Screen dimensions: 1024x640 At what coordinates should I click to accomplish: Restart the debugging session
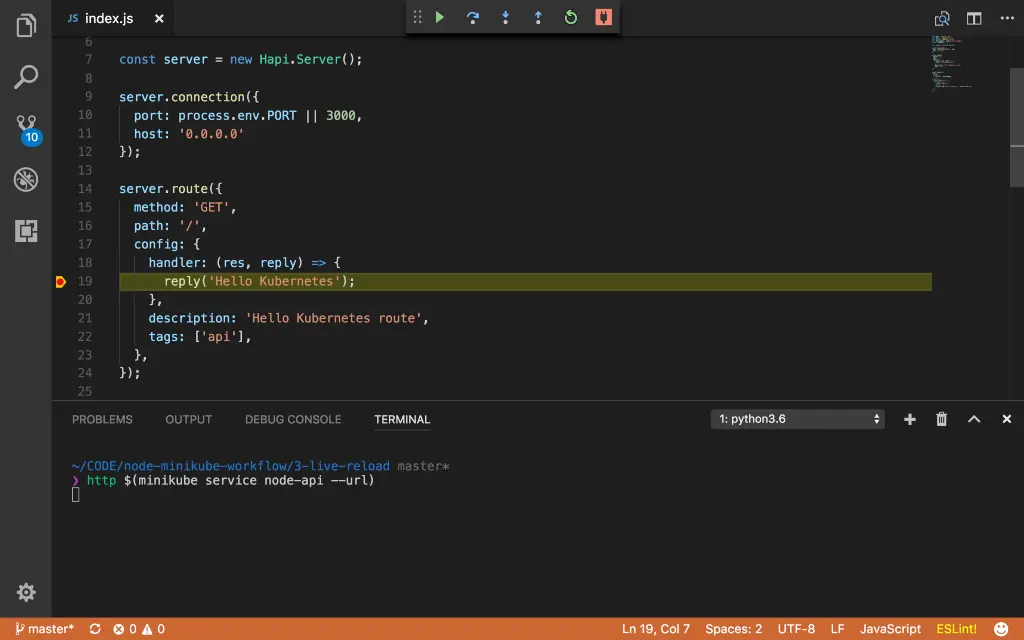pos(571,17)
